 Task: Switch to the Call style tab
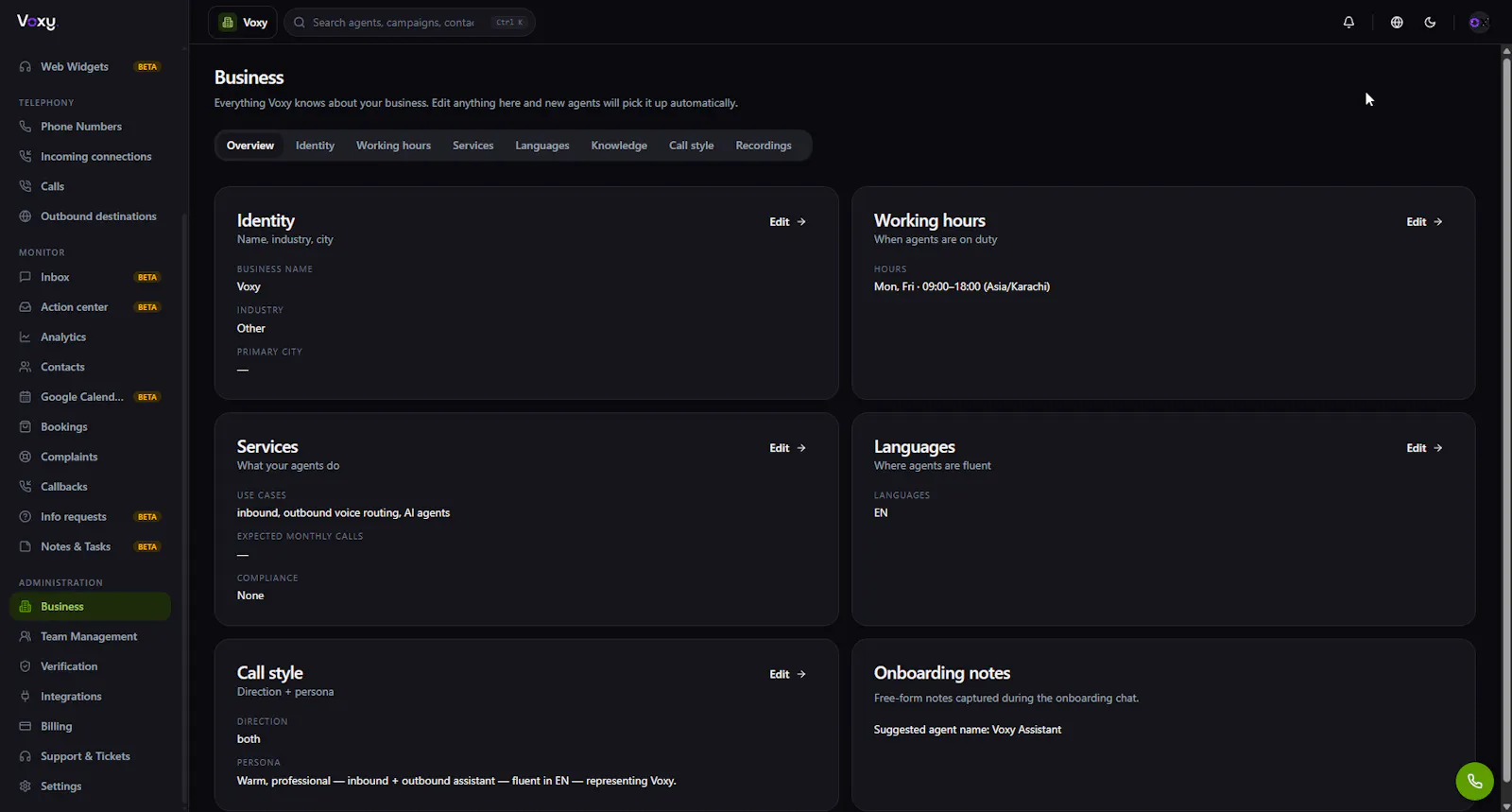692,146
